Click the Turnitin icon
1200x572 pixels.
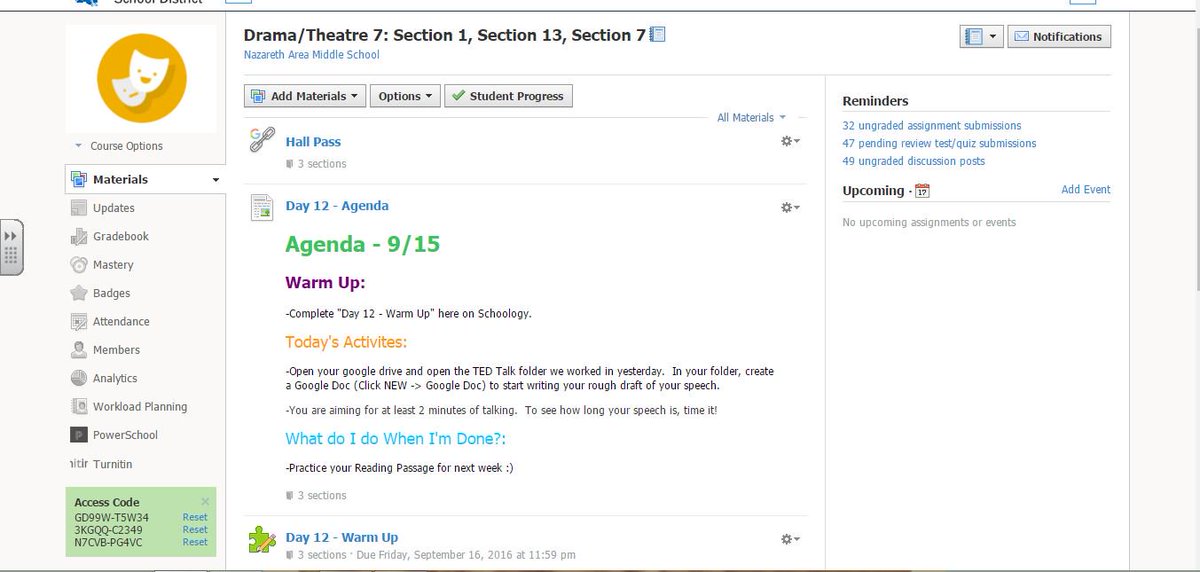79,465
